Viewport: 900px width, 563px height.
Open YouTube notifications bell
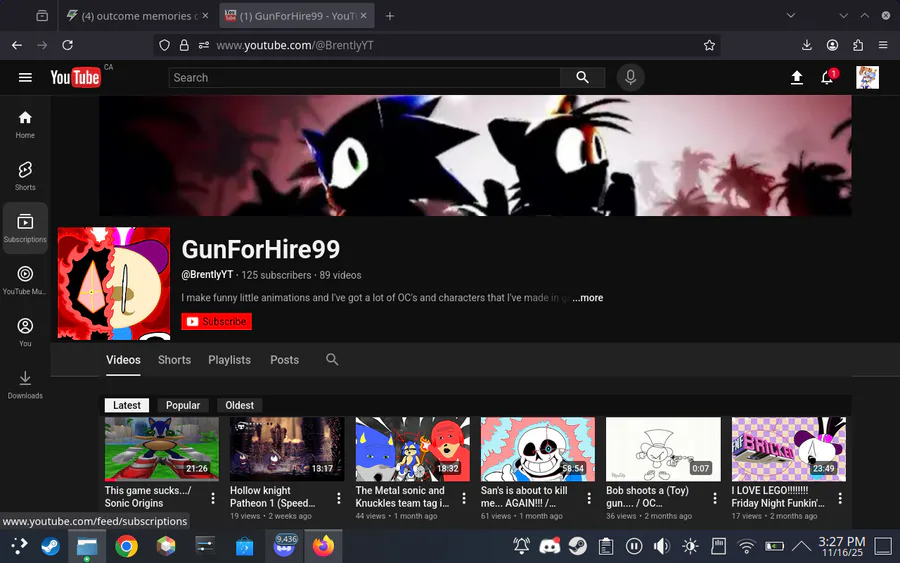pos(827,77)
